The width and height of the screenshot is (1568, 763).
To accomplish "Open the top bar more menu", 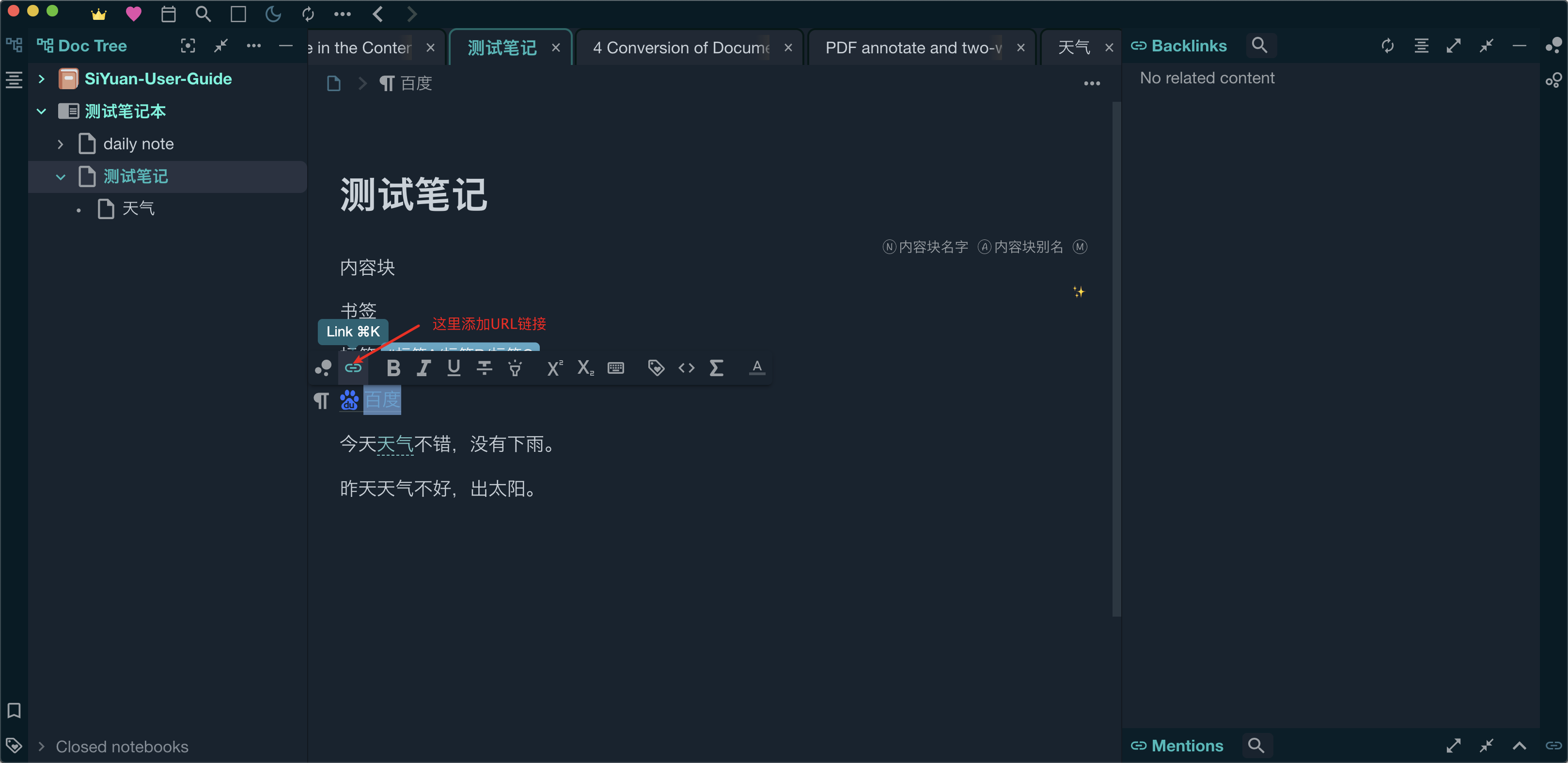I will 343,14.
